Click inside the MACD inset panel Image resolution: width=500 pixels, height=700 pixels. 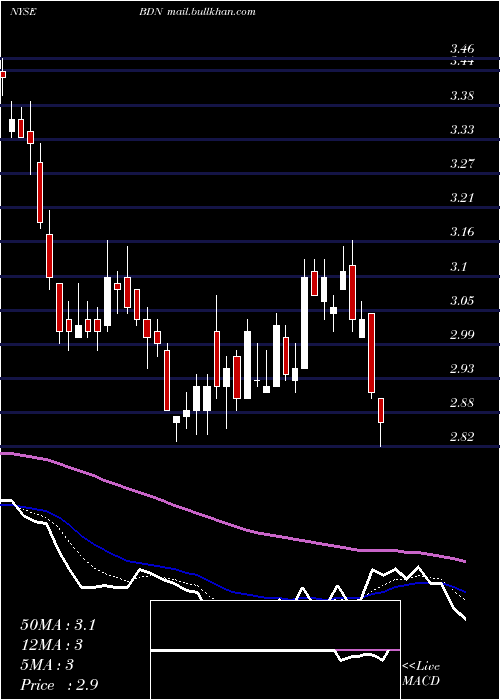click(x=275, y=650)
